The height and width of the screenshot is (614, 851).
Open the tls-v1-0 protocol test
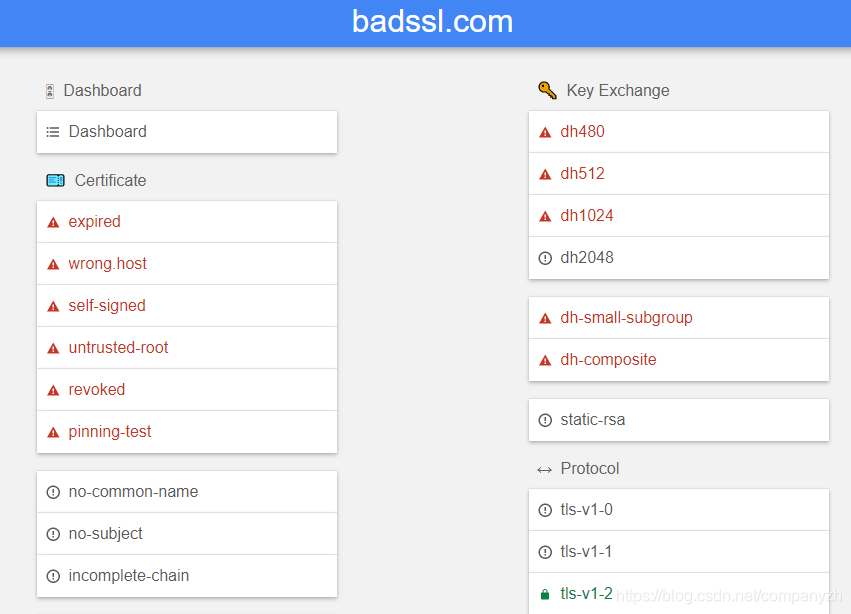point(586,510)
